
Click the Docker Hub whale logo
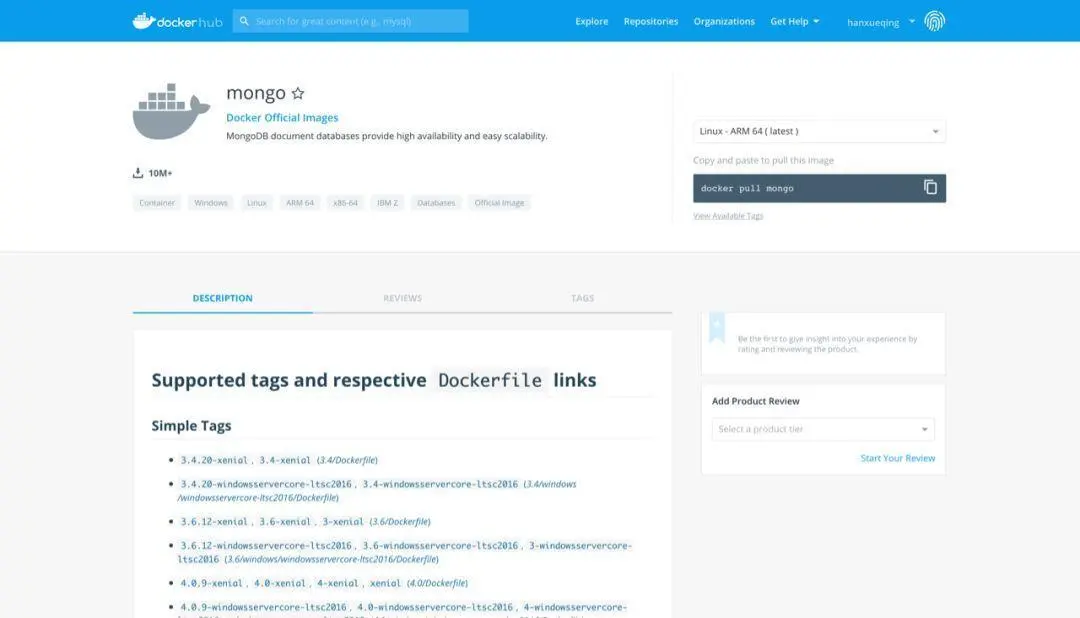[177, 21]
